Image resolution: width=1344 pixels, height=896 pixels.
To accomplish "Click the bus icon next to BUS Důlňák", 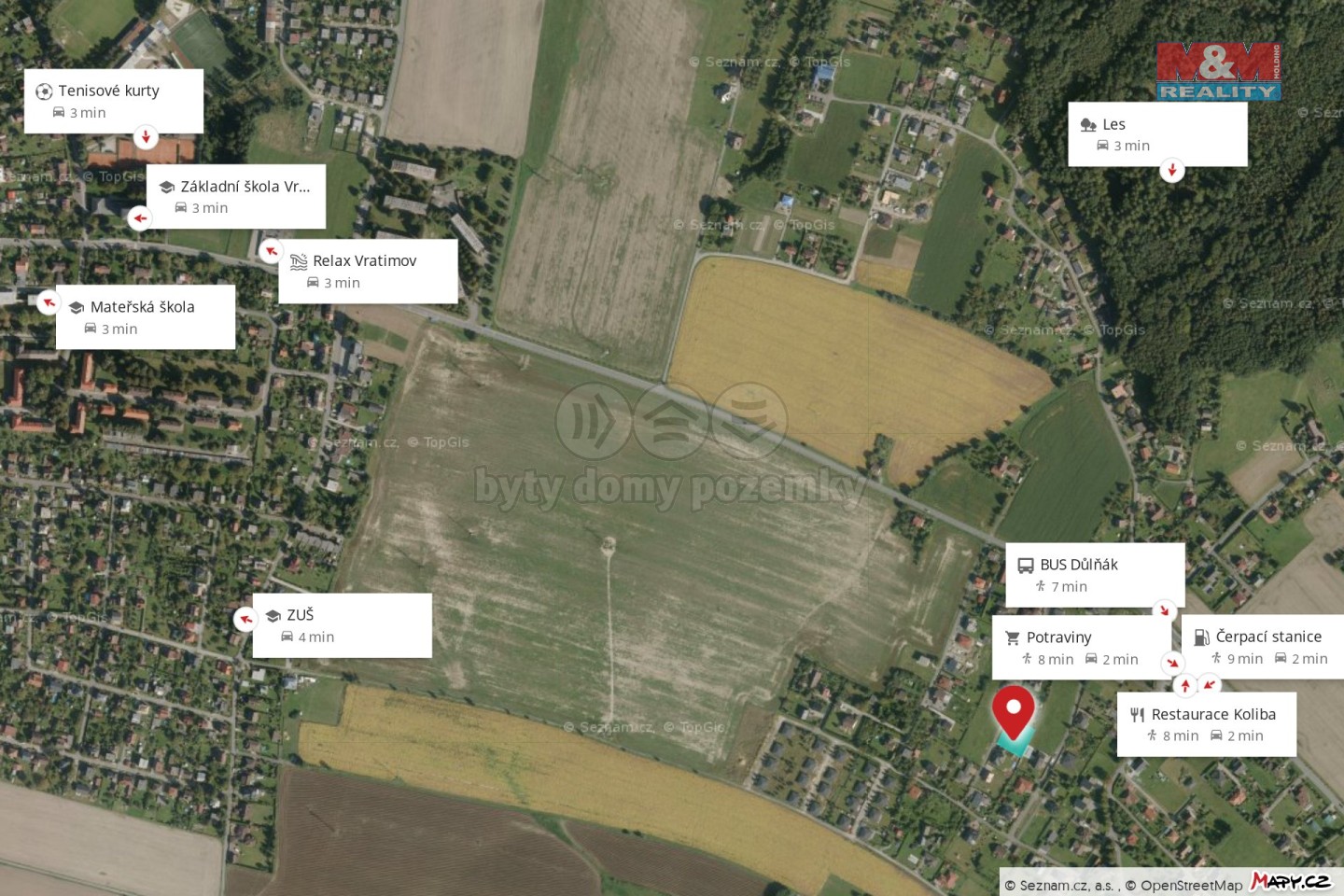I will coord(1025,566).
